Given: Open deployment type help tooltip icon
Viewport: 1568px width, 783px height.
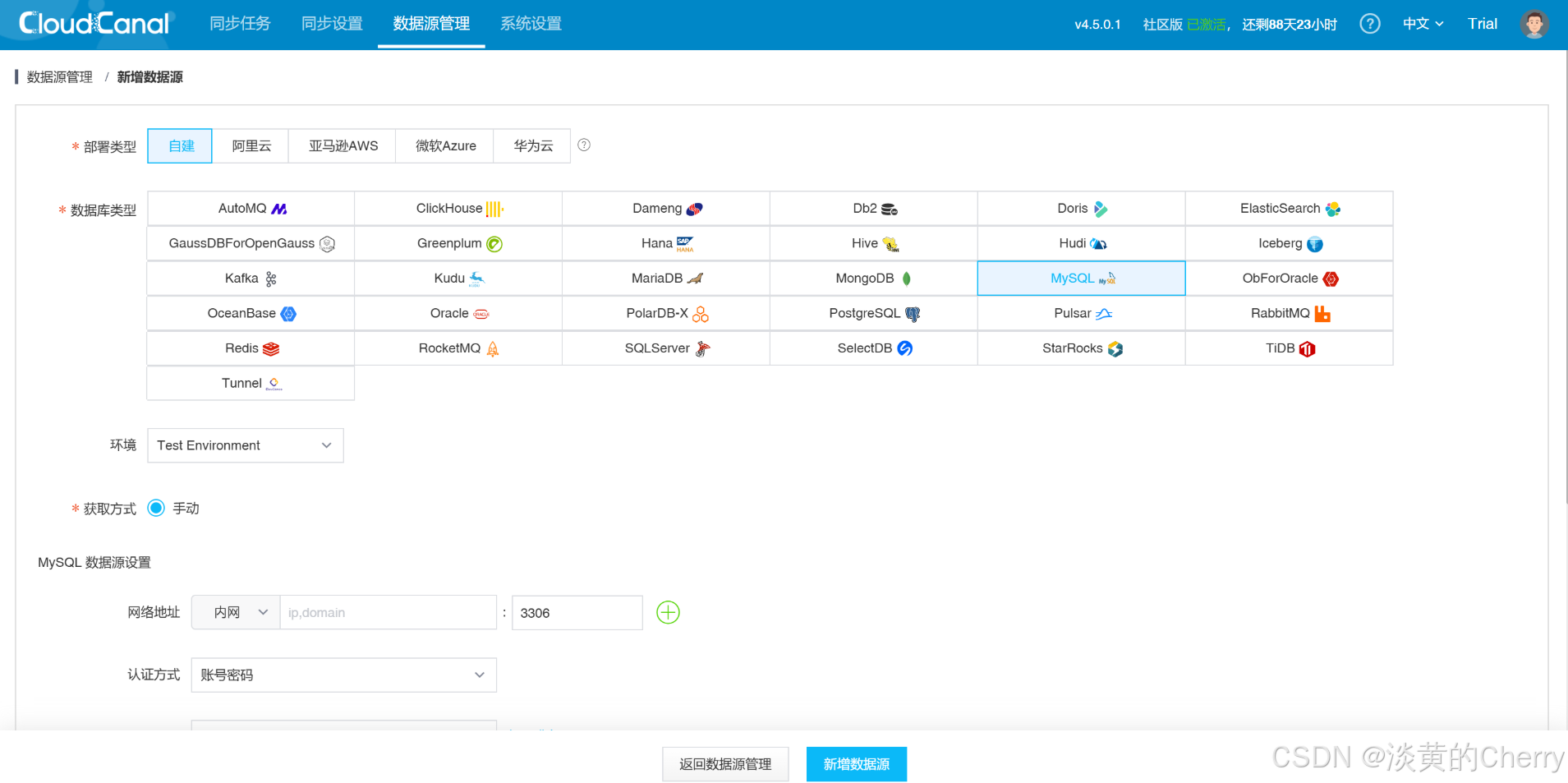Looking at the screenshot, I should point(584,145).
